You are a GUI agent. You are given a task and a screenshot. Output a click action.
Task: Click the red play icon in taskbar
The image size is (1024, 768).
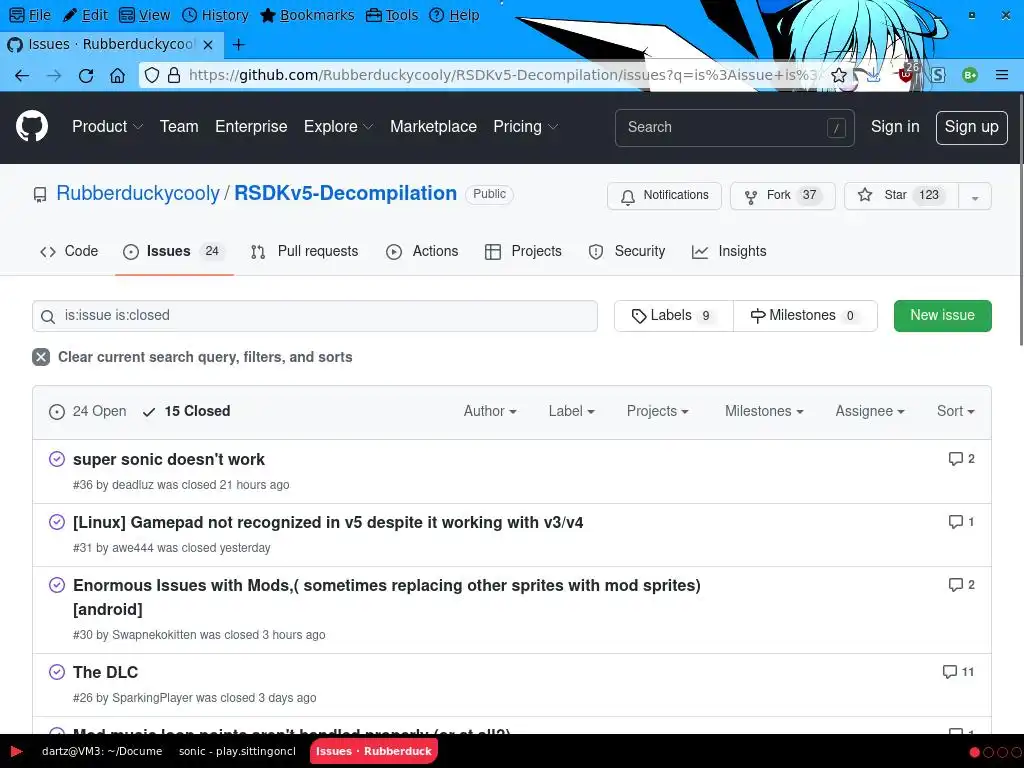16,751
